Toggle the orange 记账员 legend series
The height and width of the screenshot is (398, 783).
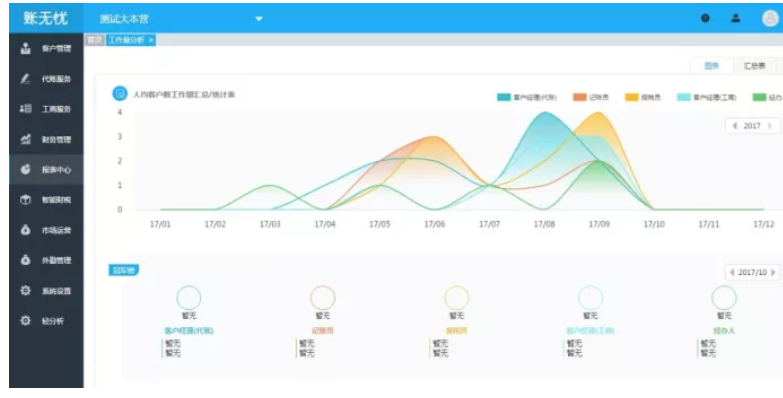point(591,97)
